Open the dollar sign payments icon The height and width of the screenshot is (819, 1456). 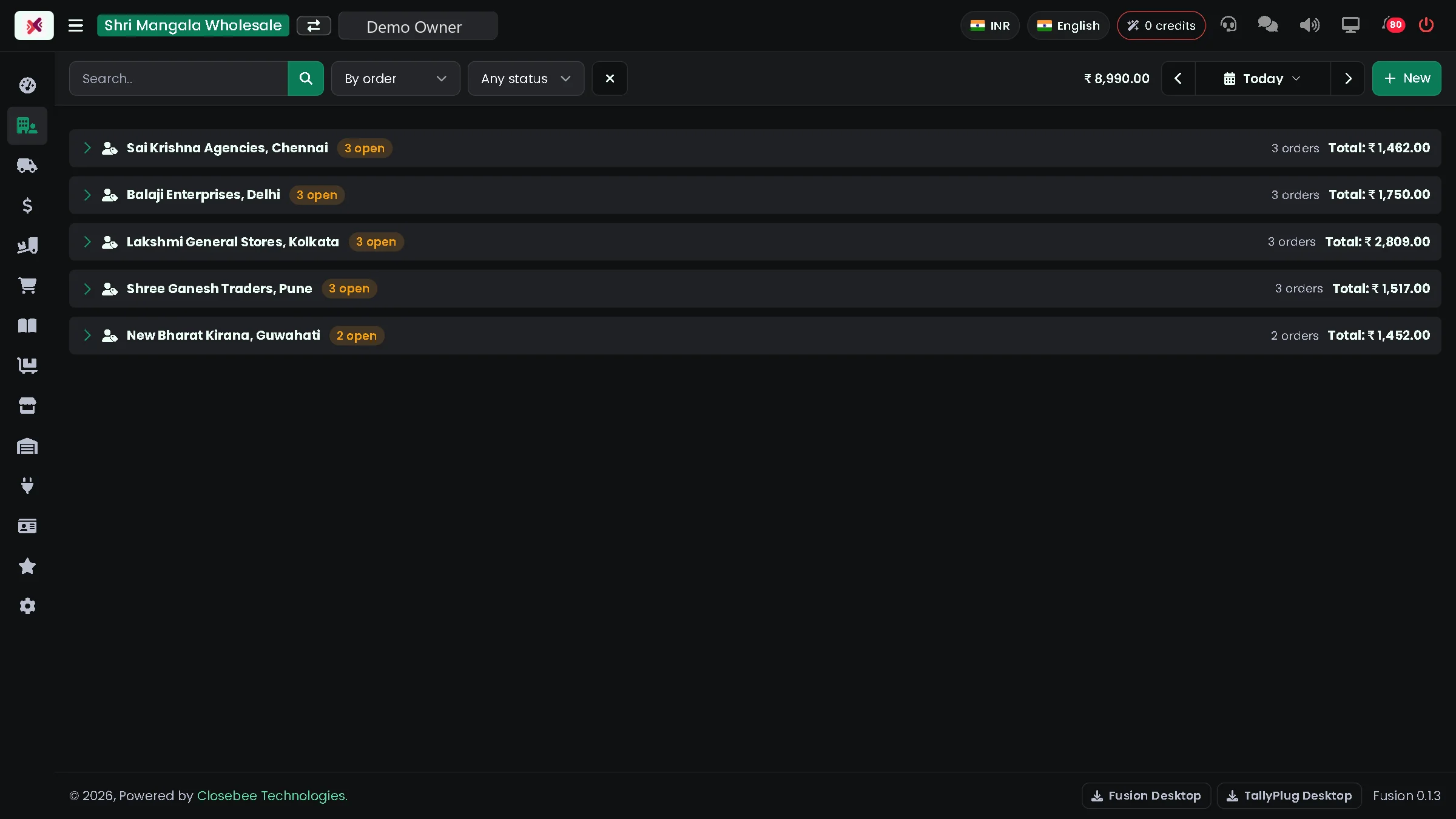pyautogui.click(x=27, y=206)
